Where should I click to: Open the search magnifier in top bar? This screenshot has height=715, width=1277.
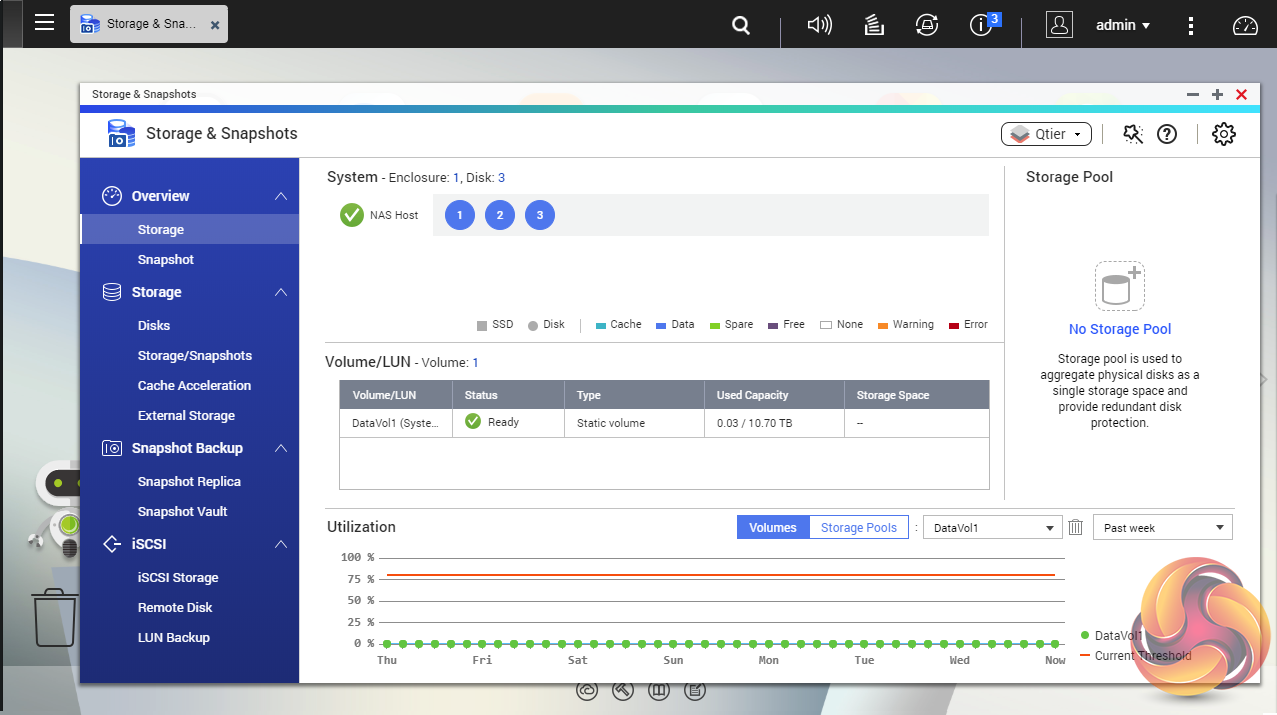click(x=740, y=25)
